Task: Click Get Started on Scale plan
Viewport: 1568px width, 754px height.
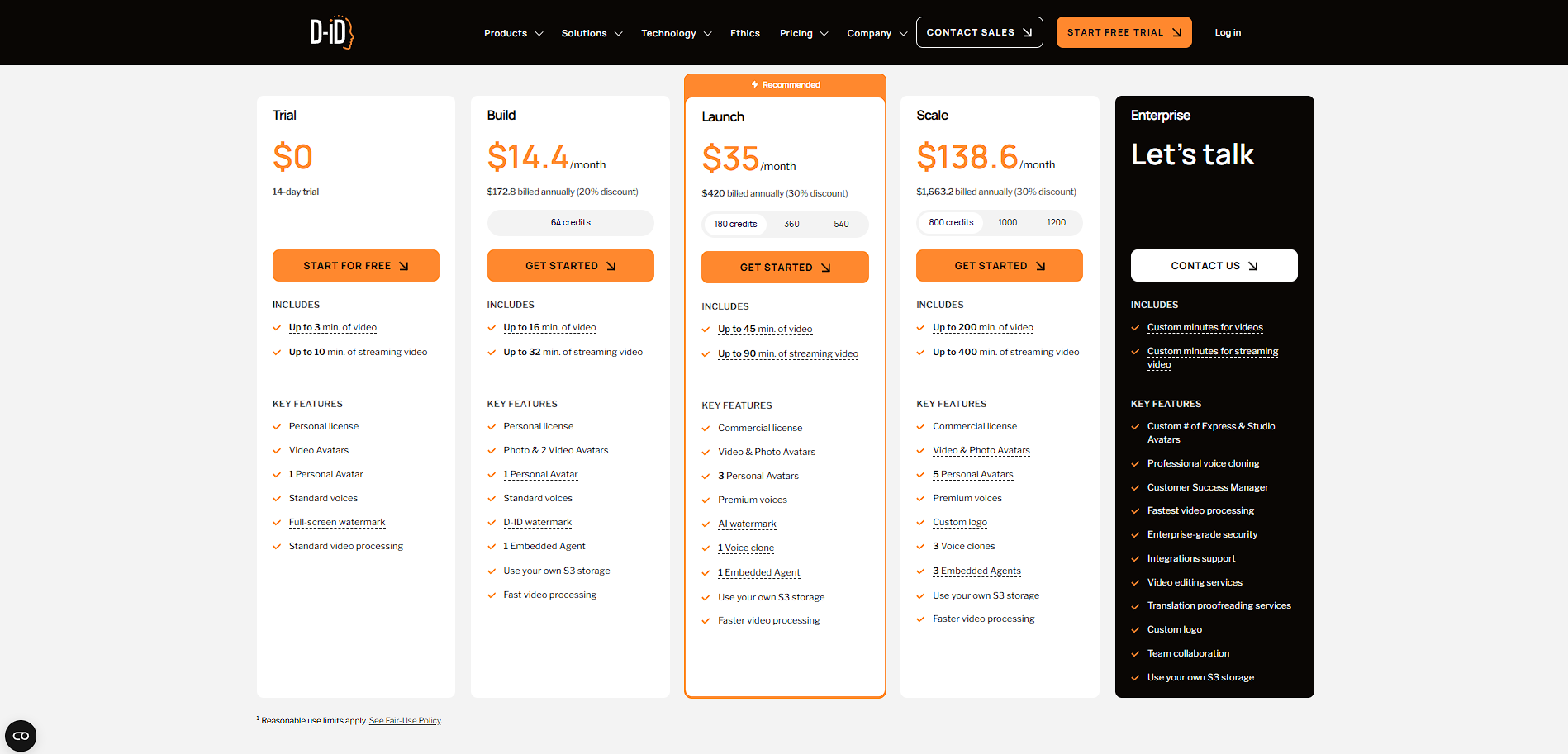Action: tap(1000, 265)
